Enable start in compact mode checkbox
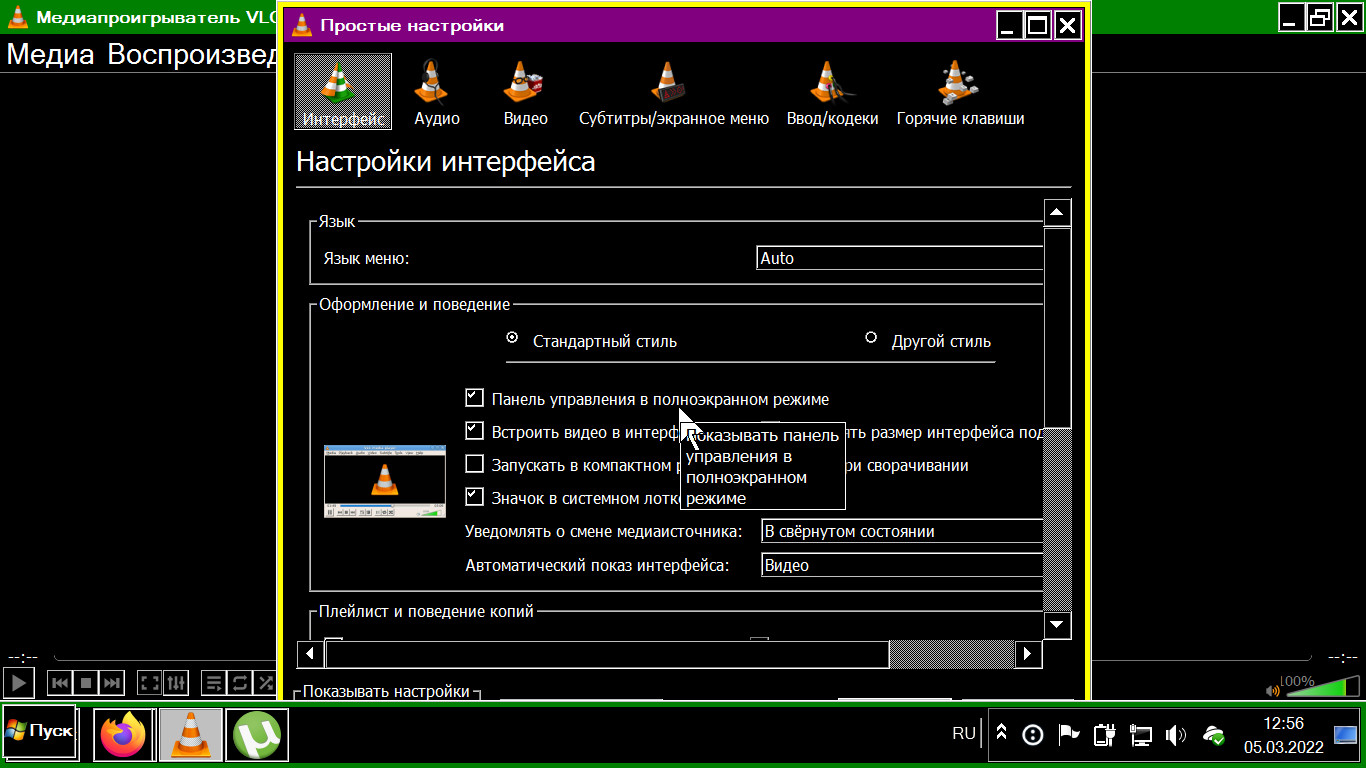This screenshot has width=1366, height=768. pyautogui.click(x=475, y=464)
